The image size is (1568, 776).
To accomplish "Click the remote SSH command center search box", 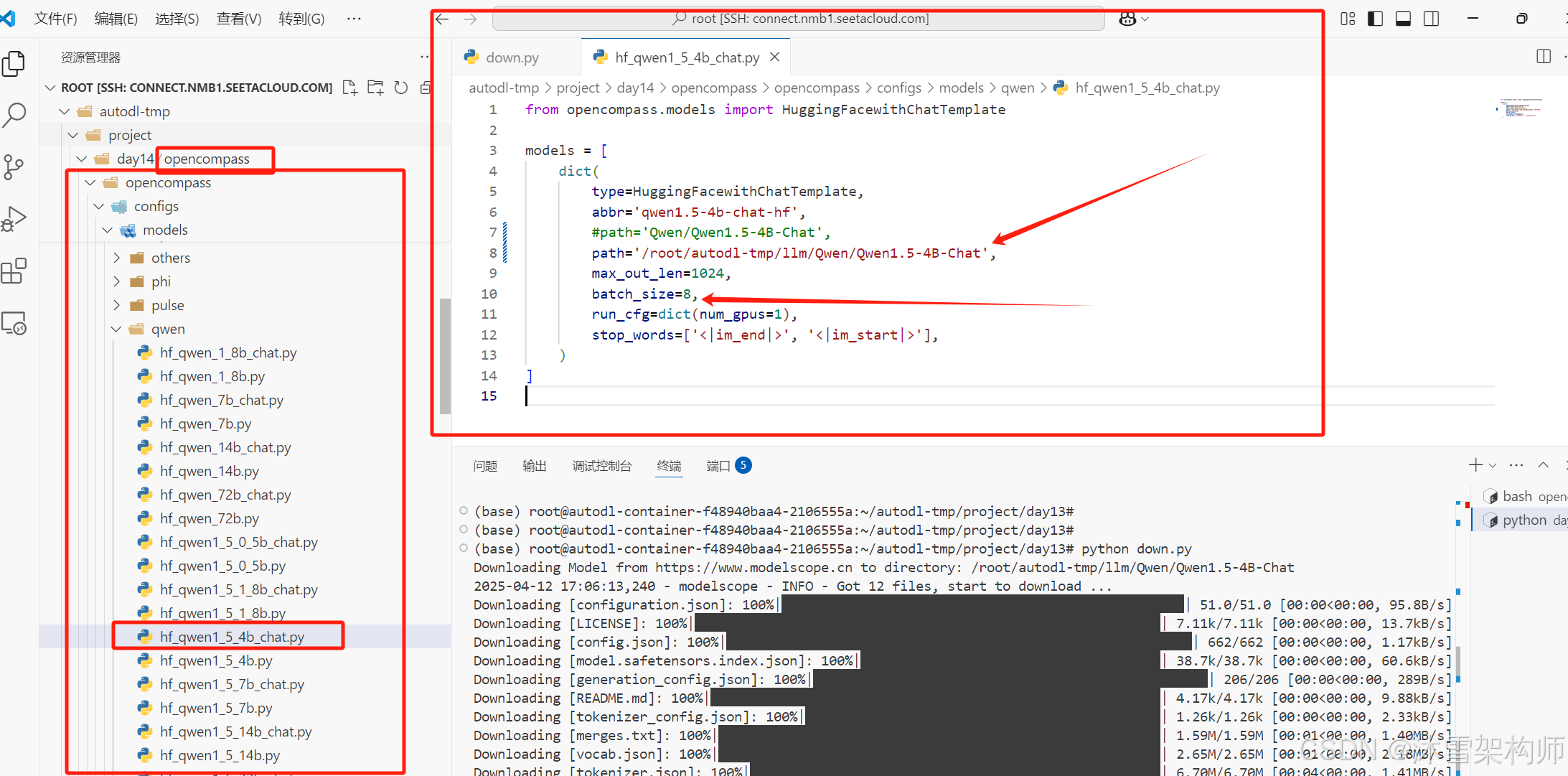I will click(799, 19).
